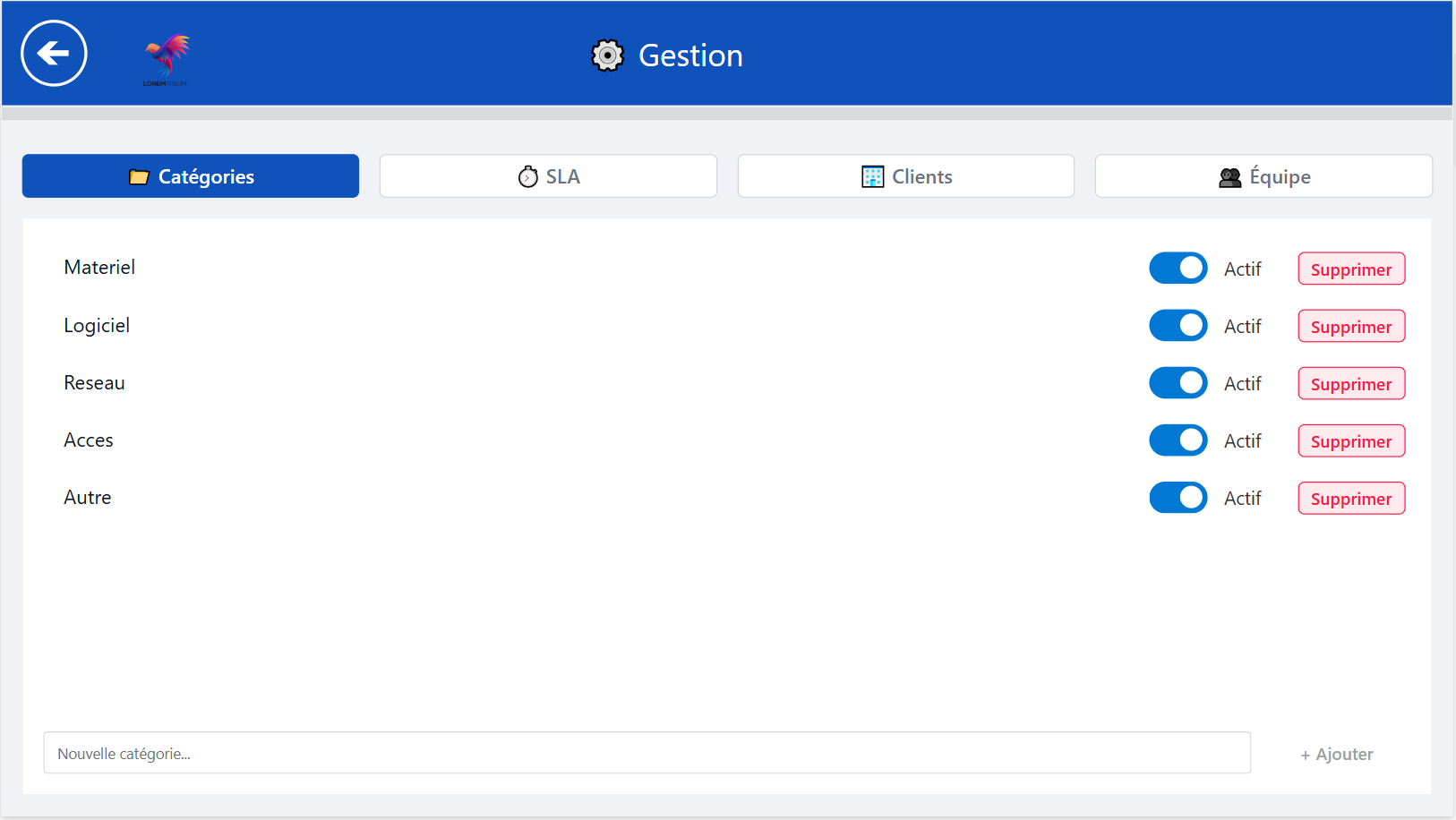Click the Gestion gear icon
Image resolution: width=1456 pixels, height=820 pixels.
[x=607, y=56]
